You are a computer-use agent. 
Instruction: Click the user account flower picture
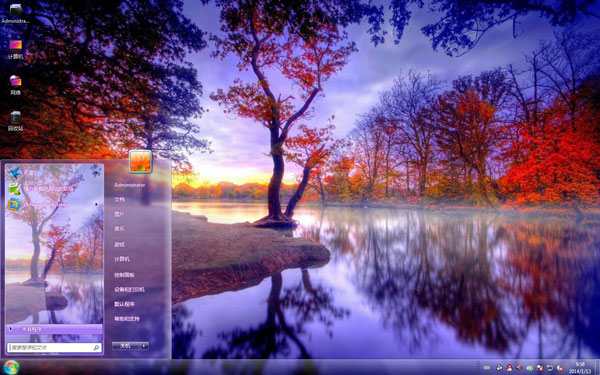click(x=140, y=161)
